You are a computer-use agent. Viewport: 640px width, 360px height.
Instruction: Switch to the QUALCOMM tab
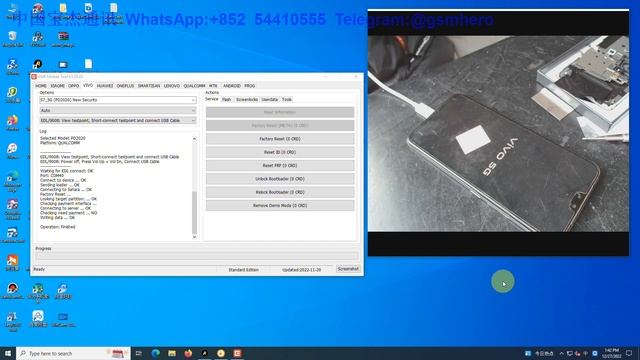tap(194, 86)
